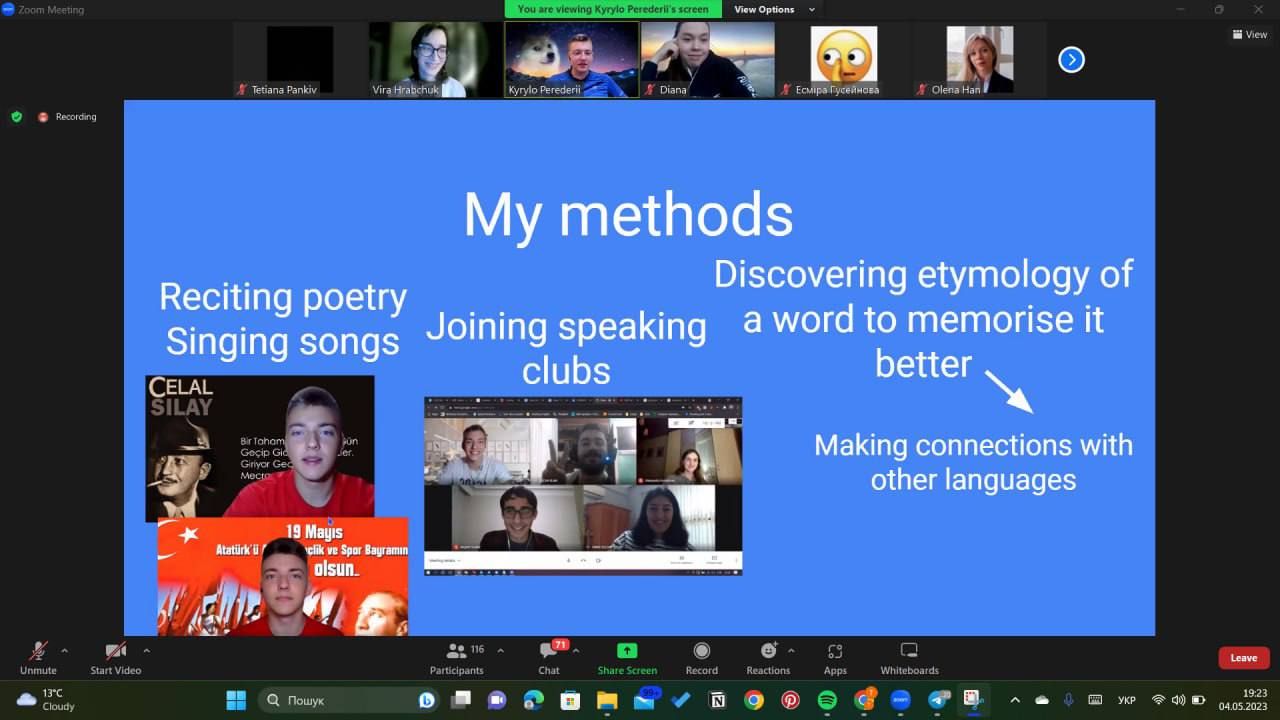Open the Chat panel
The height and width of the screenshot is (720, 1280).
coord(548,652)
